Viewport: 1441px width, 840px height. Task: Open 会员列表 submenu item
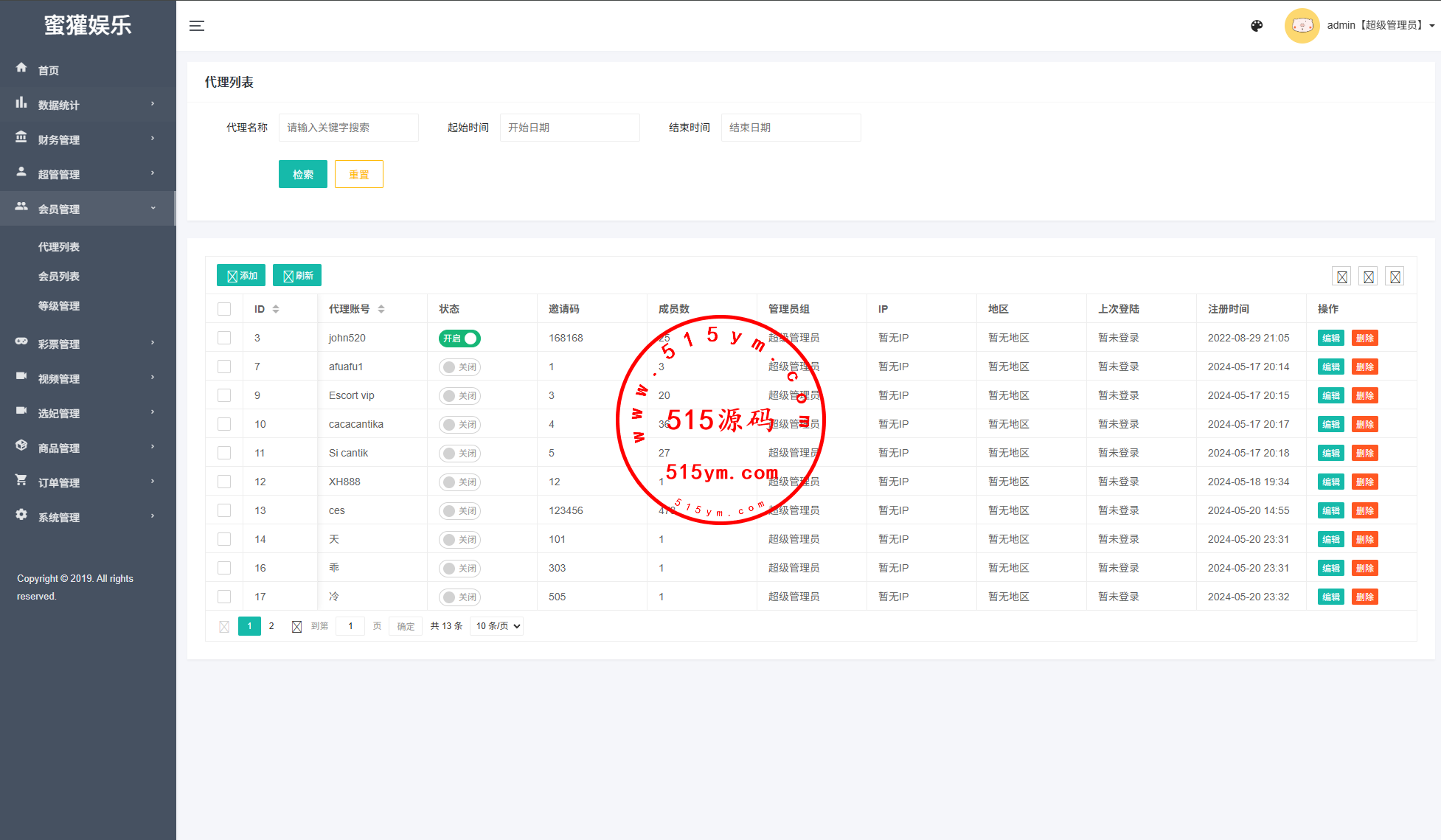tap(59, 277)
